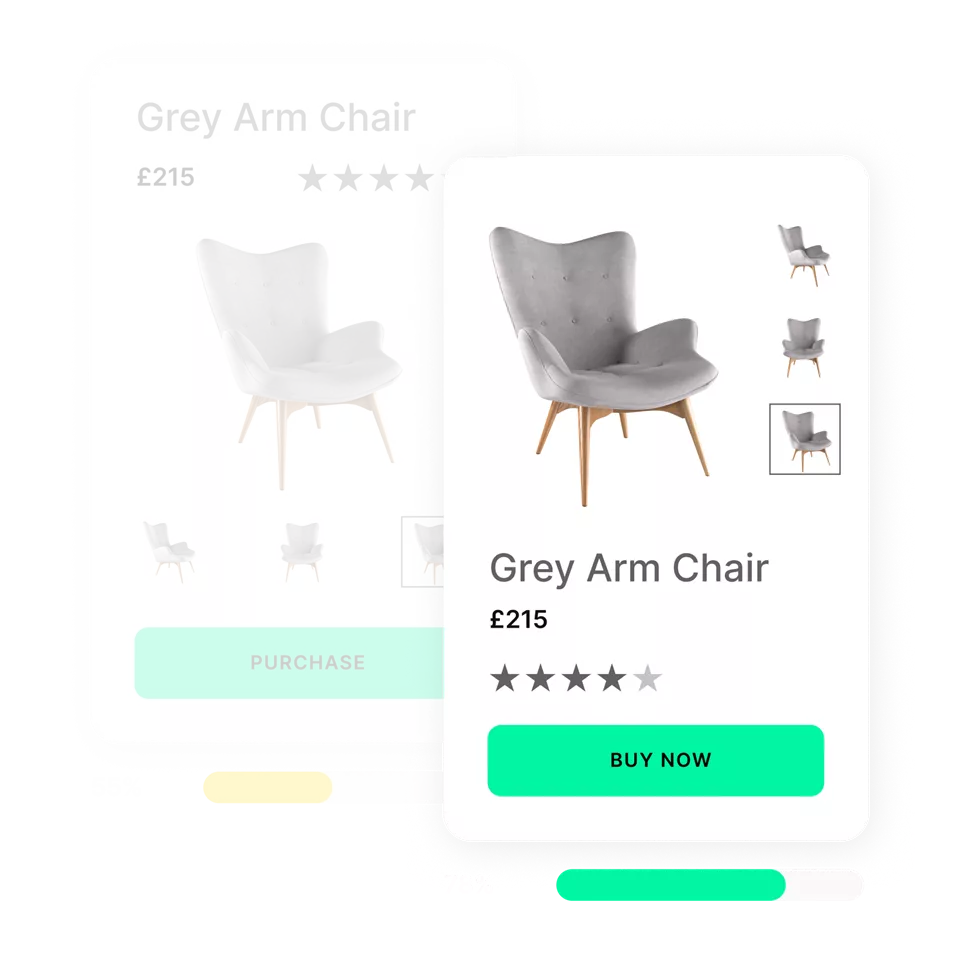Click the green BUY NOW button
Viewport: 960px width, 960px height.
(x=656, y=760)
